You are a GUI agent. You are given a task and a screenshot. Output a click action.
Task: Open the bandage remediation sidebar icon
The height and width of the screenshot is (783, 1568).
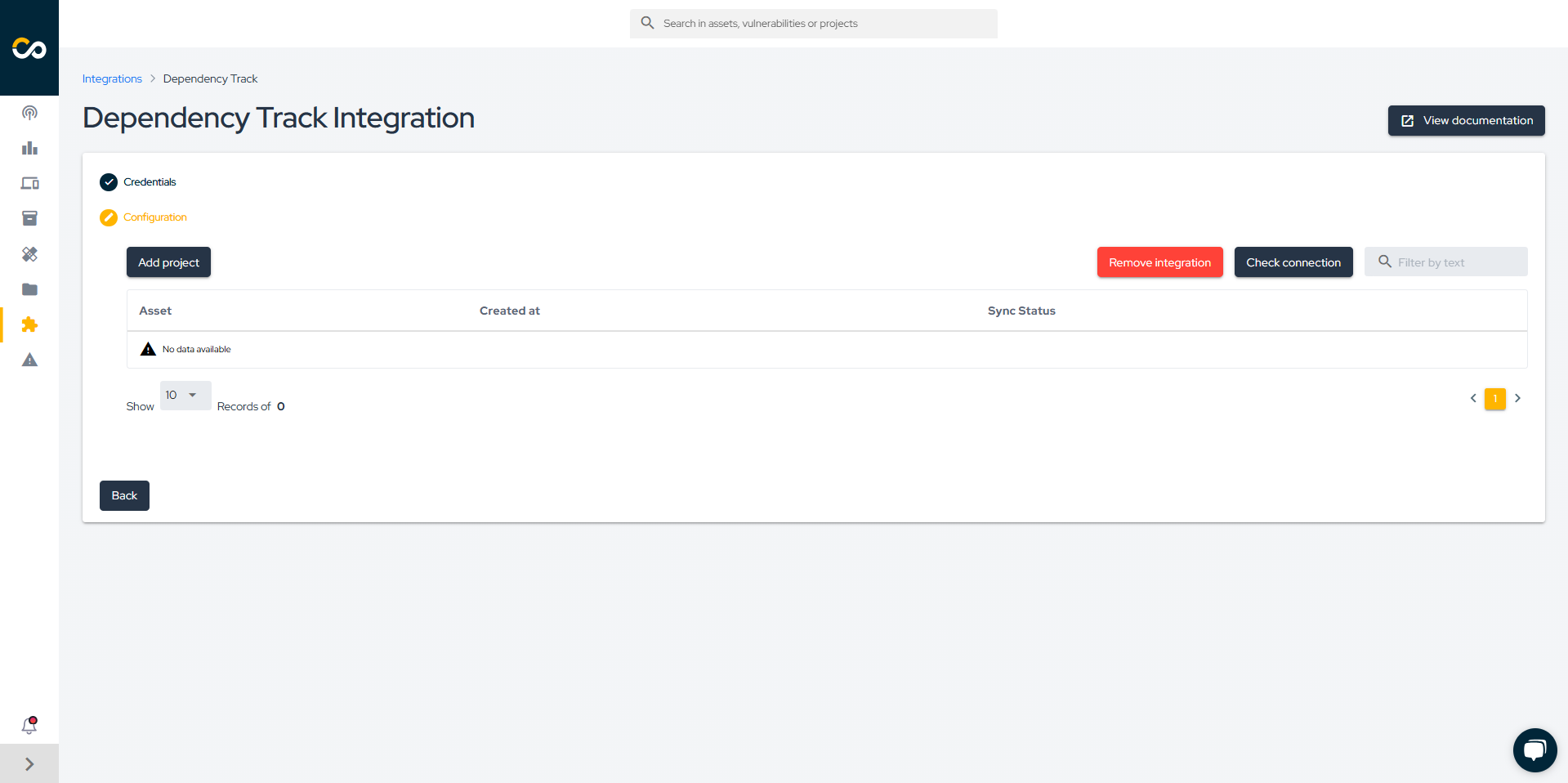(29, 254)
